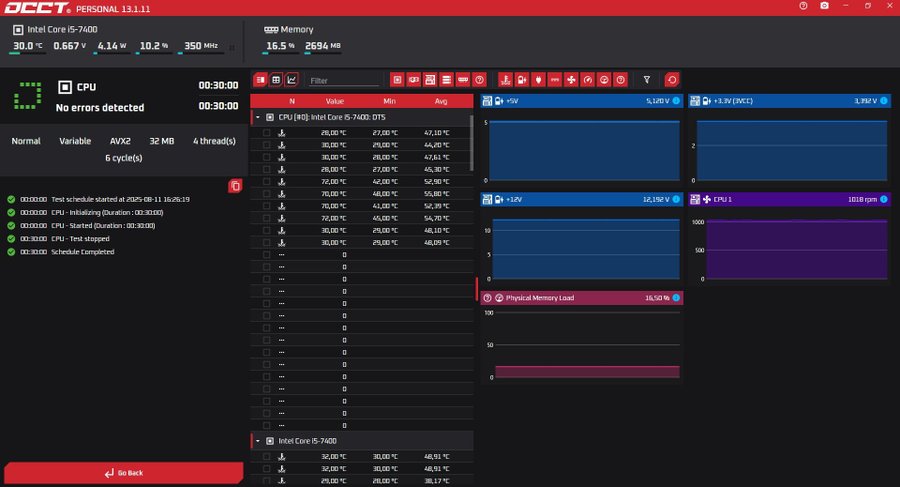The height and width of the screenshot is (487, 900).
Task: Open the help icon in title bar
Action: coord(803,6)
